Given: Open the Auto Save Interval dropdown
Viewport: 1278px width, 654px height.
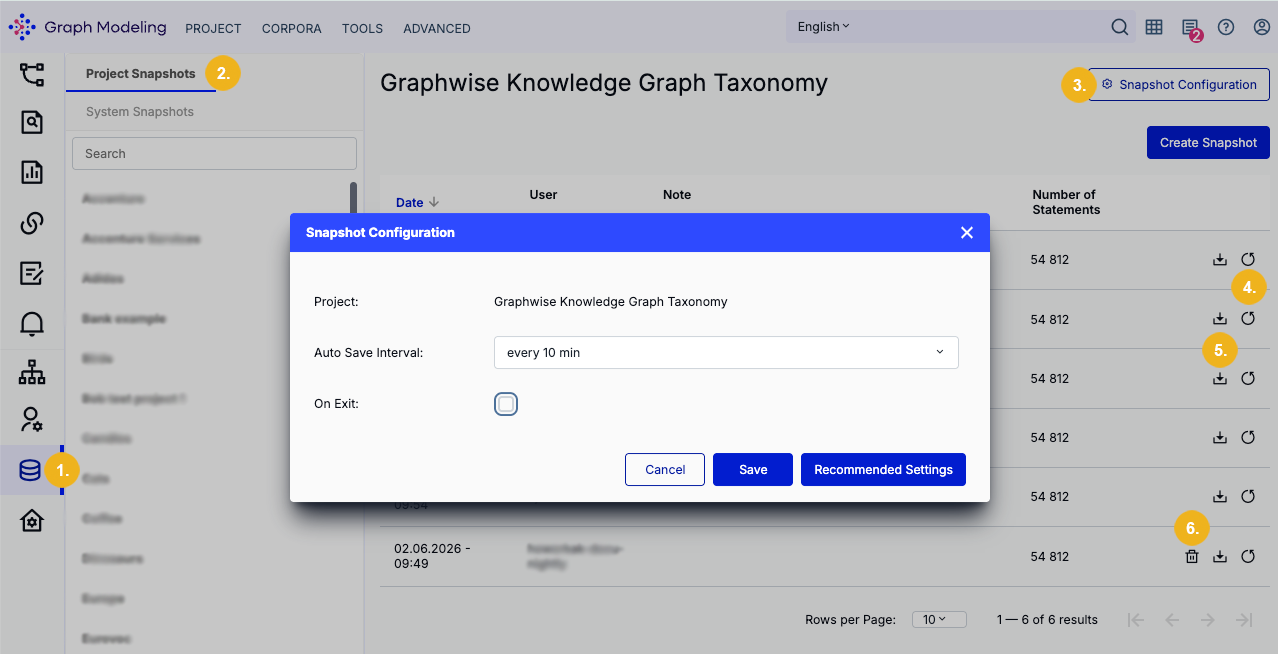Looking at the screenshot, I should (726, 352).
